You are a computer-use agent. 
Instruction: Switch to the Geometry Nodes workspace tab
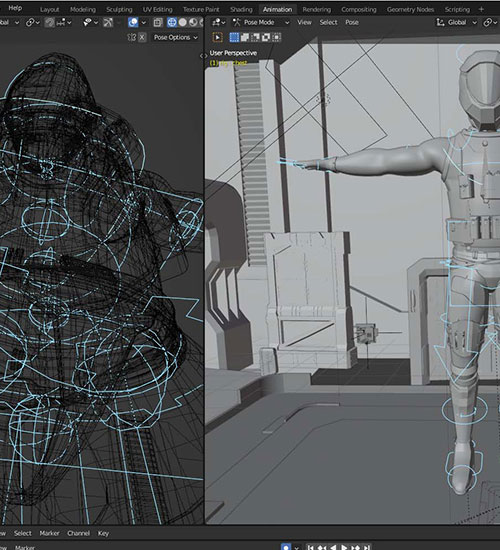point(410,9)
